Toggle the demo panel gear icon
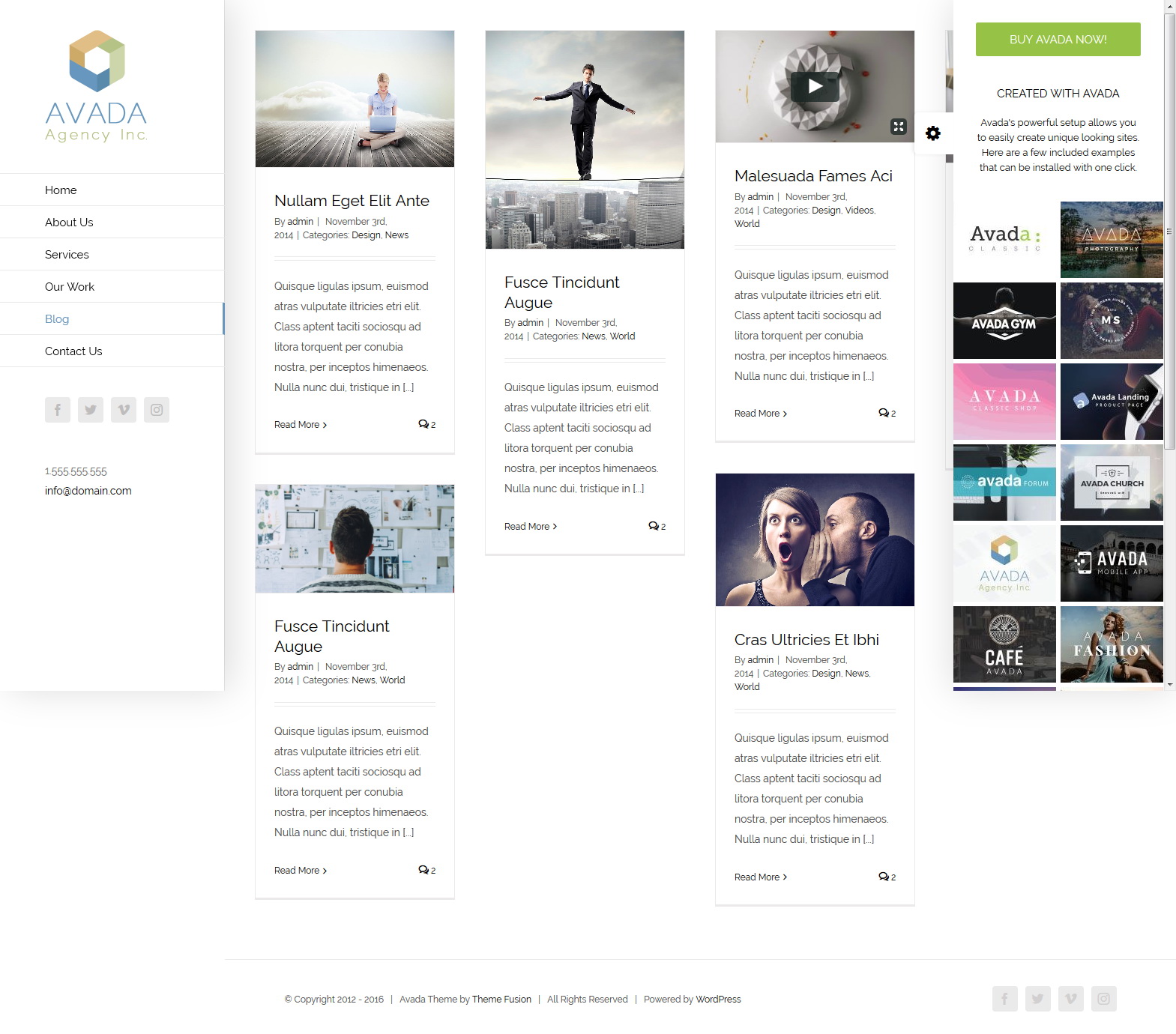 coord(933,133)
